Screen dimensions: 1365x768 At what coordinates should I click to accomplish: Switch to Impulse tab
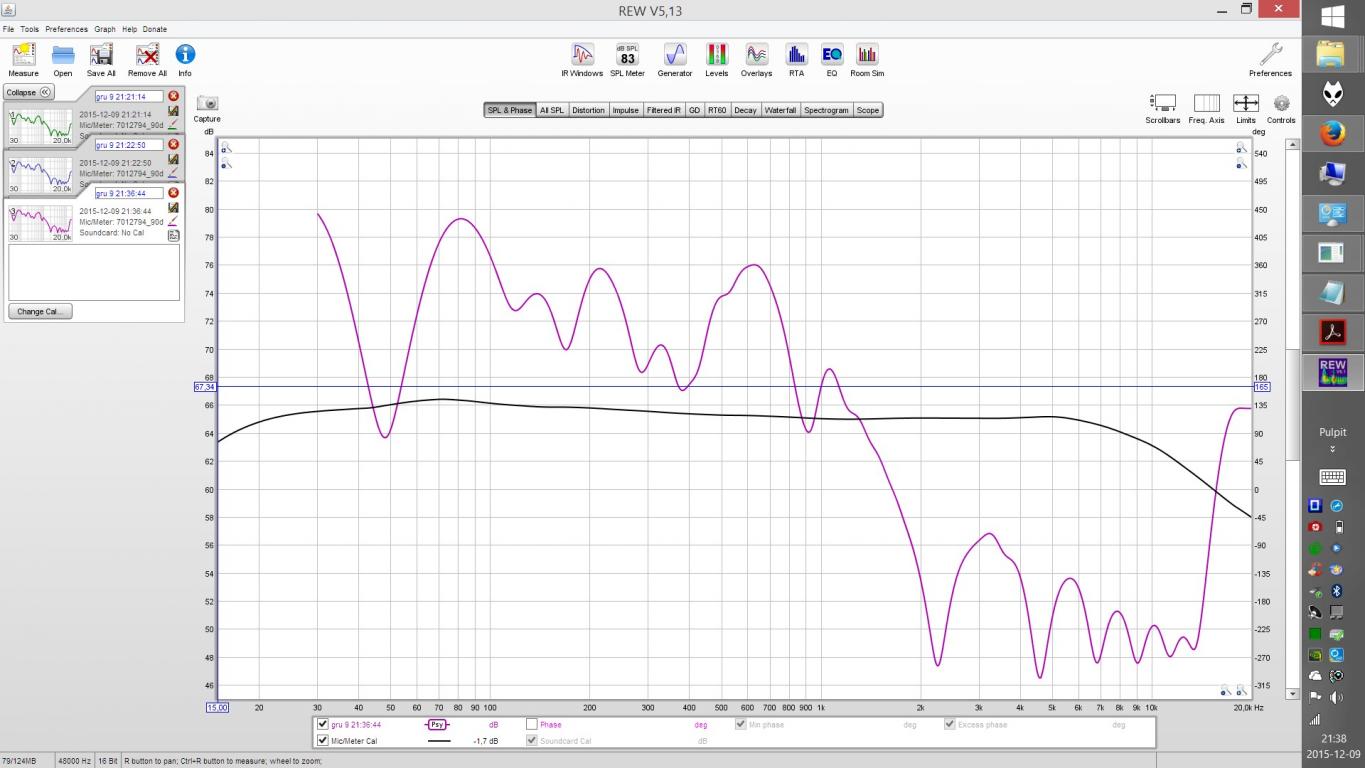pos(625,110)
